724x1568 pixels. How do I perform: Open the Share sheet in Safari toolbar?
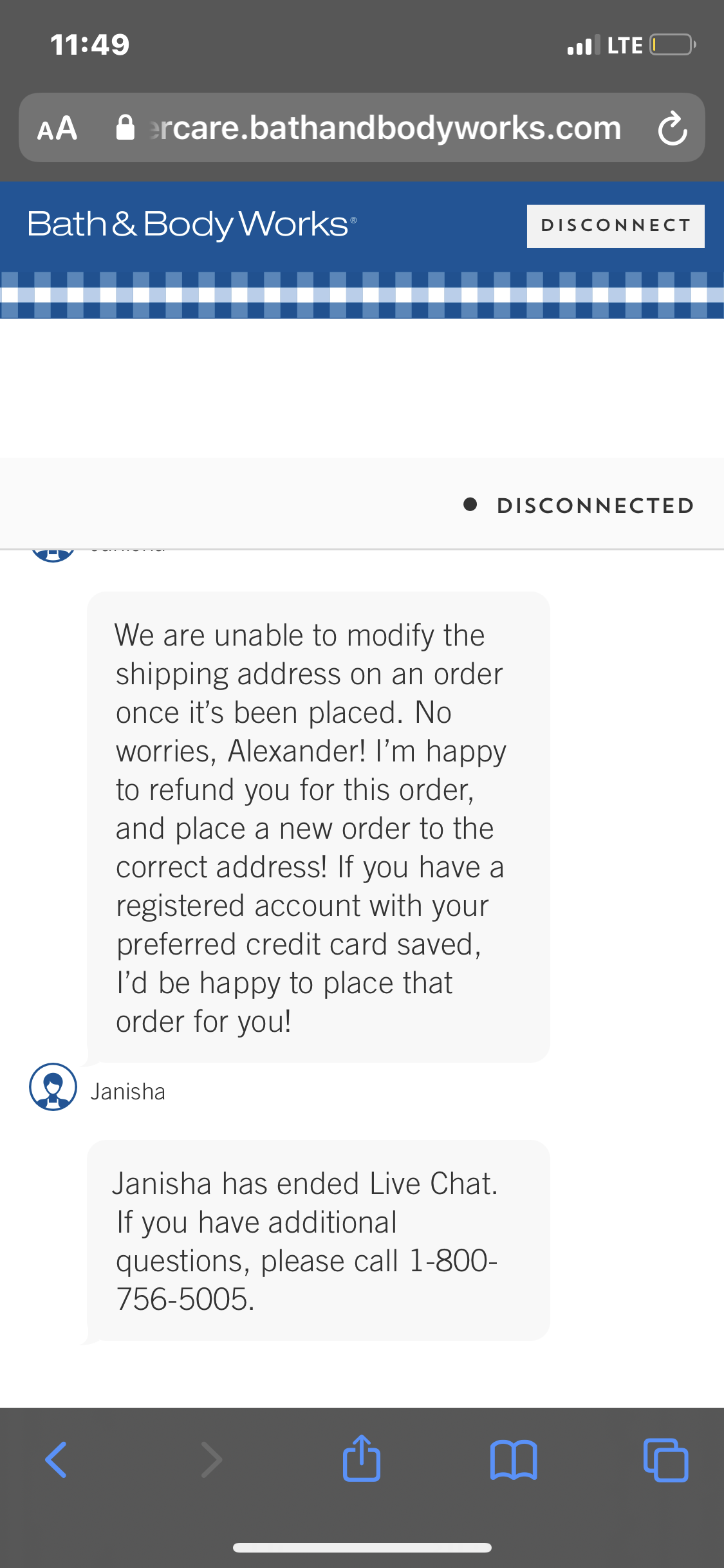pyautogui.click(x=362, y=1459)
